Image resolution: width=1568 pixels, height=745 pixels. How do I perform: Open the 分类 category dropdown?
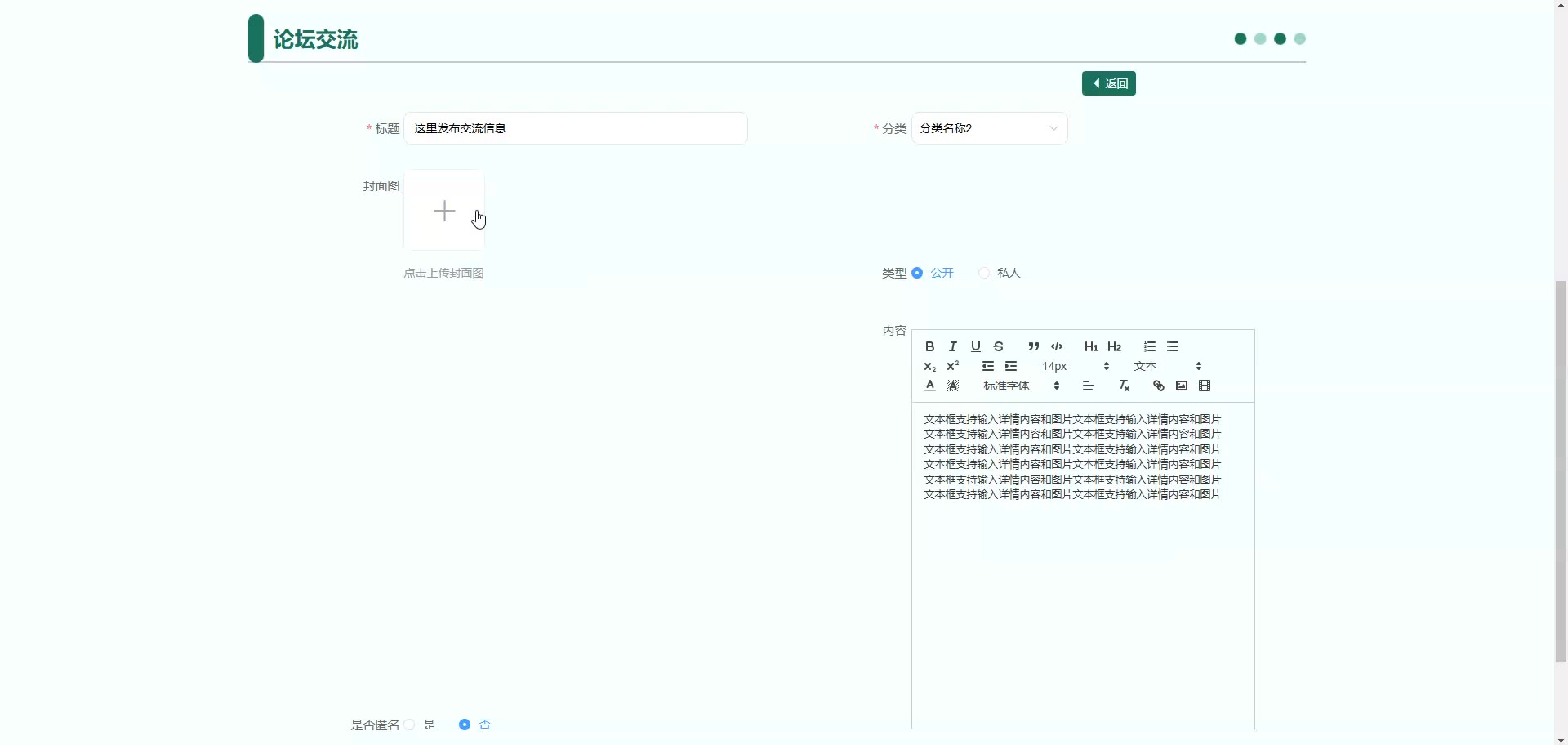pyautogui.click(x=989, y=128)
